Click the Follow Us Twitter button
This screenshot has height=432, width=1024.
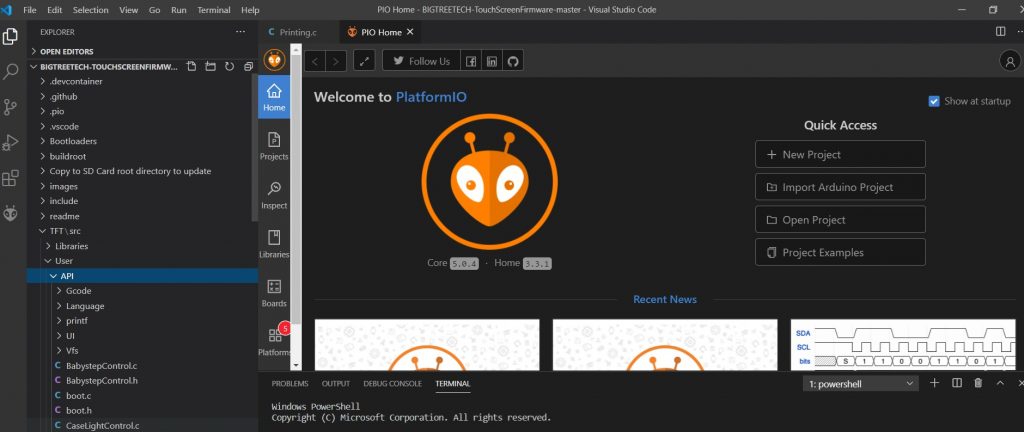[x=421, y=61]
